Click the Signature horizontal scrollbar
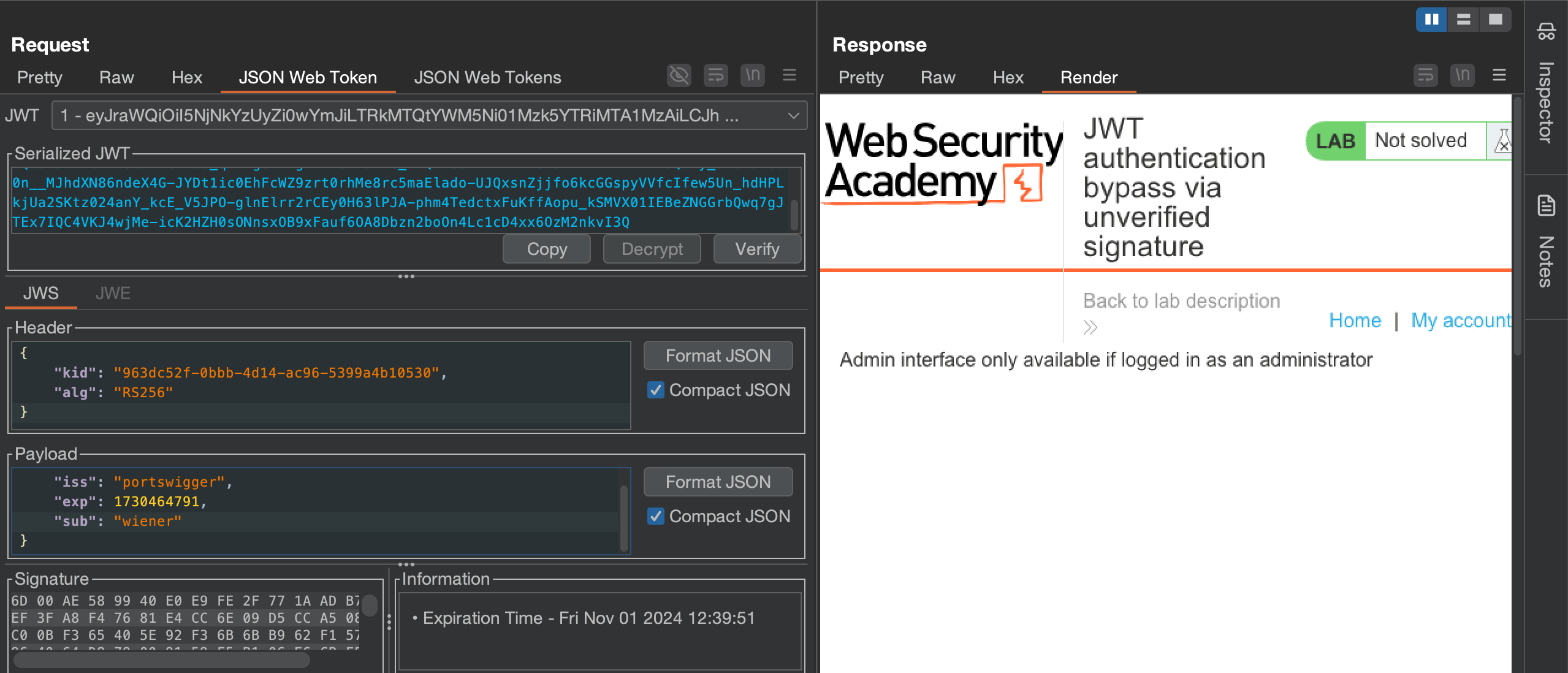Viewport: 1568px width, 673px height. click(161, 660)
